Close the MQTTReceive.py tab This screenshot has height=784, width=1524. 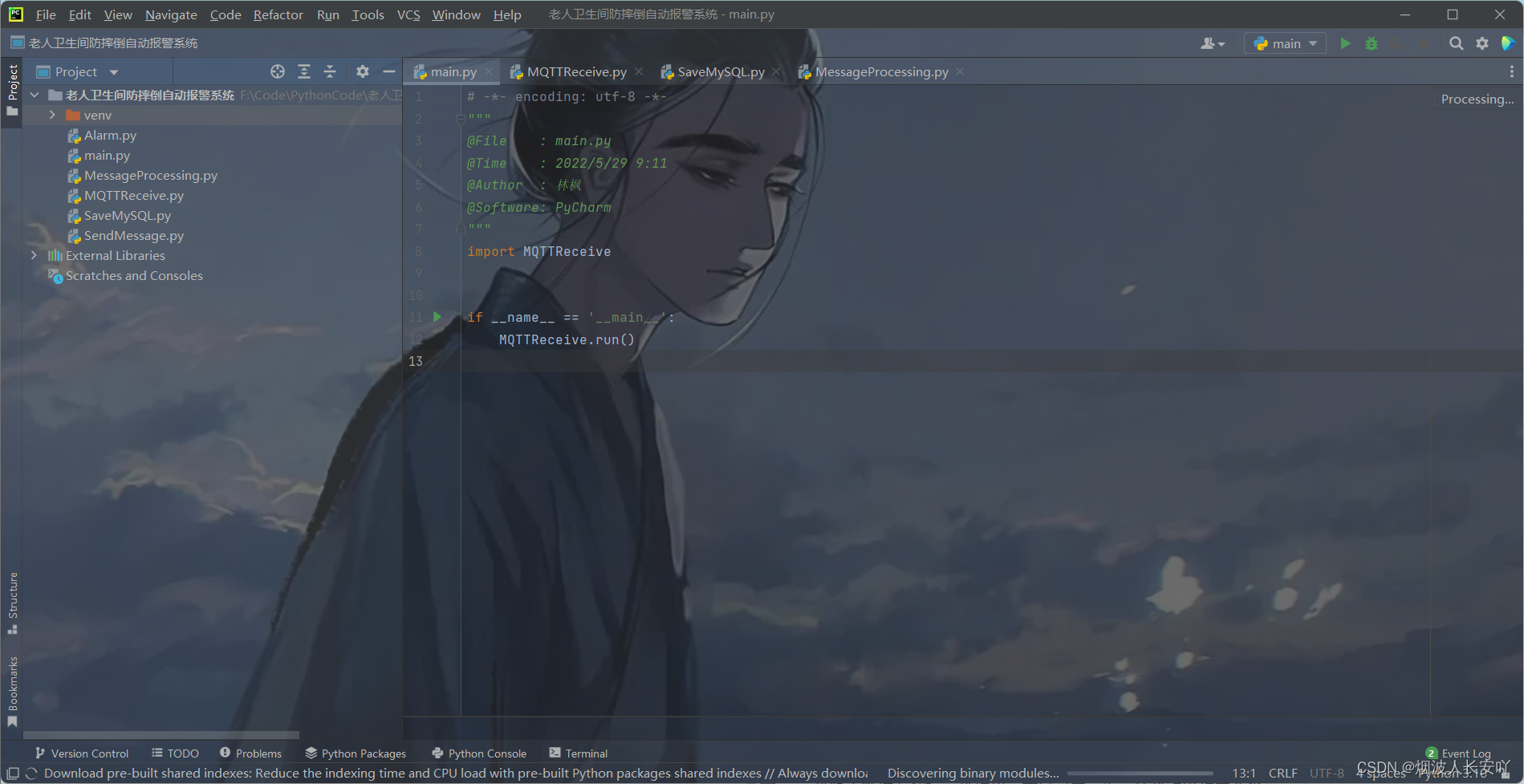(x=639, y=72)
